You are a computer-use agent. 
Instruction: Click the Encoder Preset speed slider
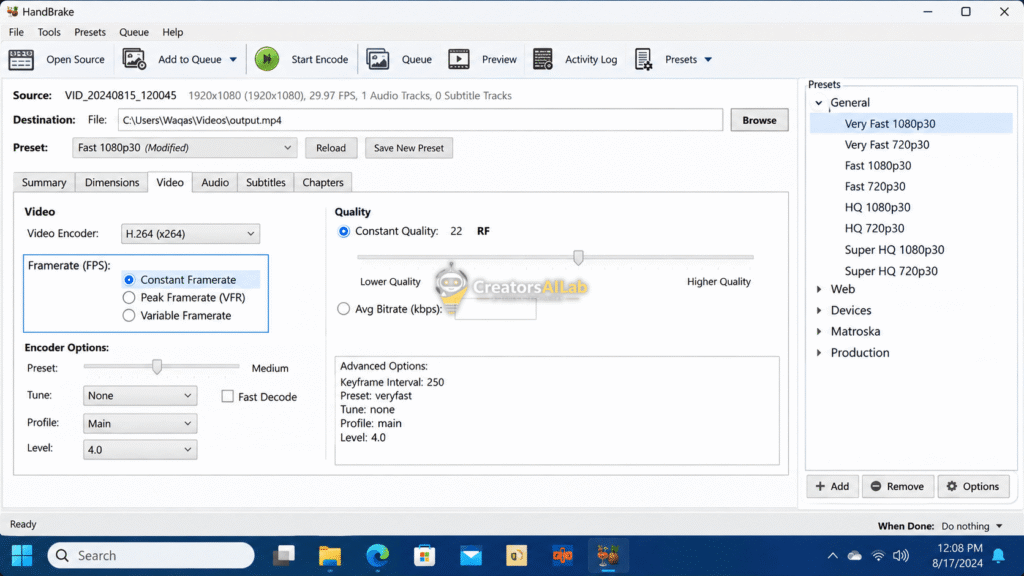pyautogui.click(x=157, y=367)
